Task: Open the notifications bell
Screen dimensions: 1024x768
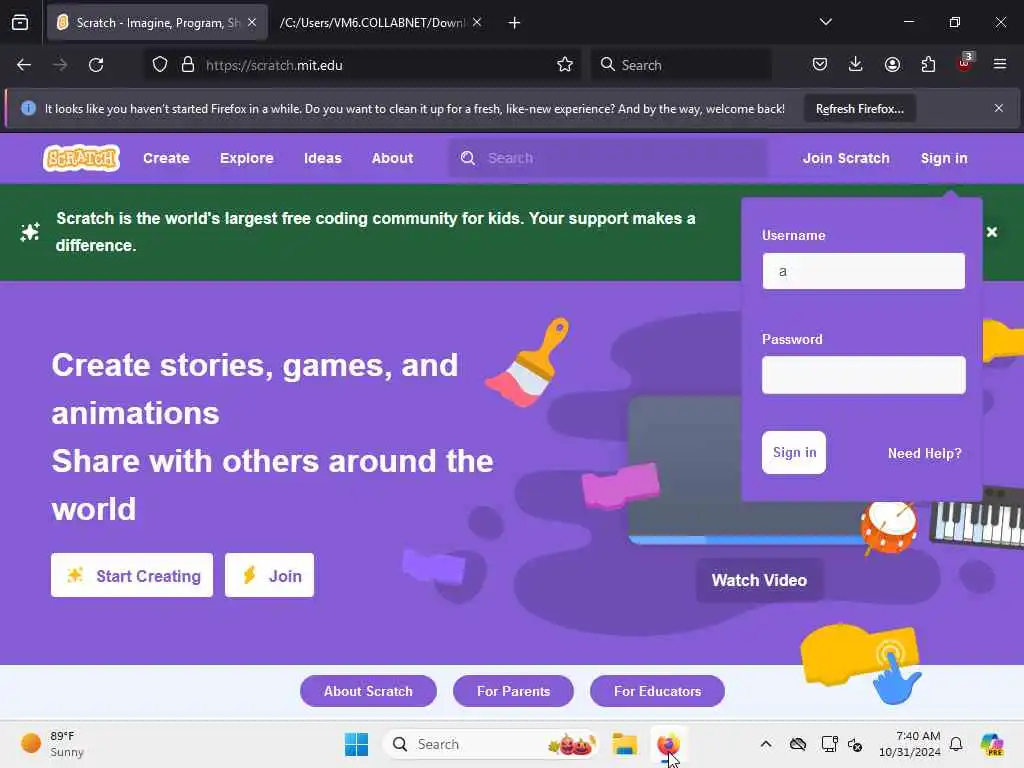Action: pyautogui.click(x=956, y=744)
